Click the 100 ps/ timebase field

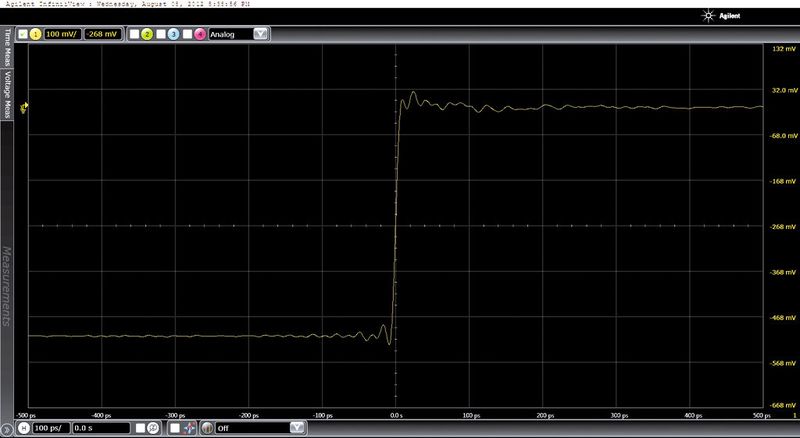point(50,428)
